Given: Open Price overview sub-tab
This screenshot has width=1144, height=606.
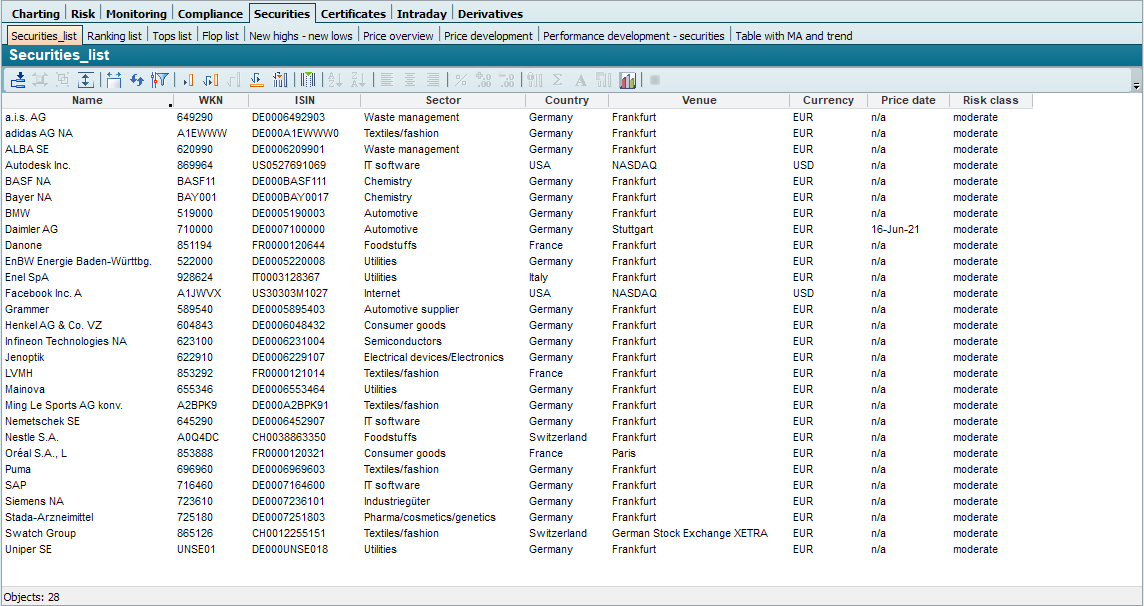Looking at the screenshot, I should click(398, 36).
